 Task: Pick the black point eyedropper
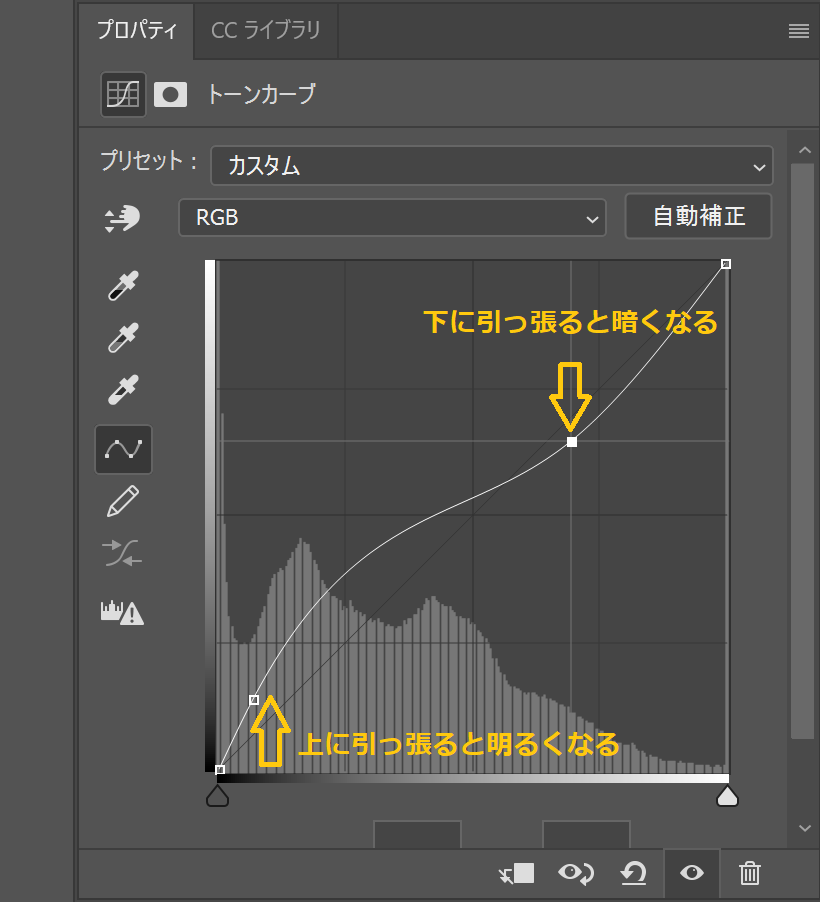(123, 285)
